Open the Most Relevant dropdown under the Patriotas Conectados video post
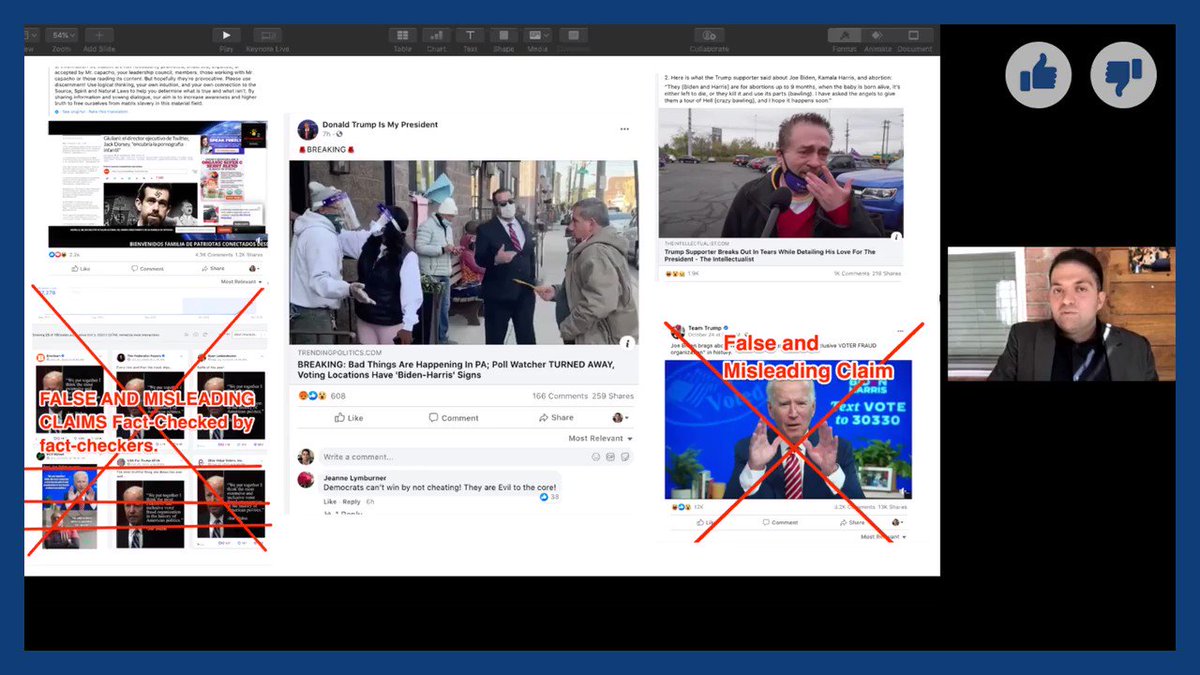The width and height of the screenshot is (1200, 675). tap(241, 282)
